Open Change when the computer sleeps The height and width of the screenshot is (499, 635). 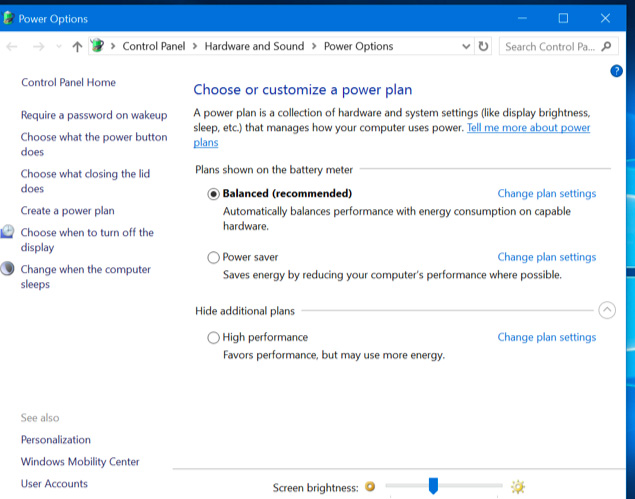pos(86,277)
